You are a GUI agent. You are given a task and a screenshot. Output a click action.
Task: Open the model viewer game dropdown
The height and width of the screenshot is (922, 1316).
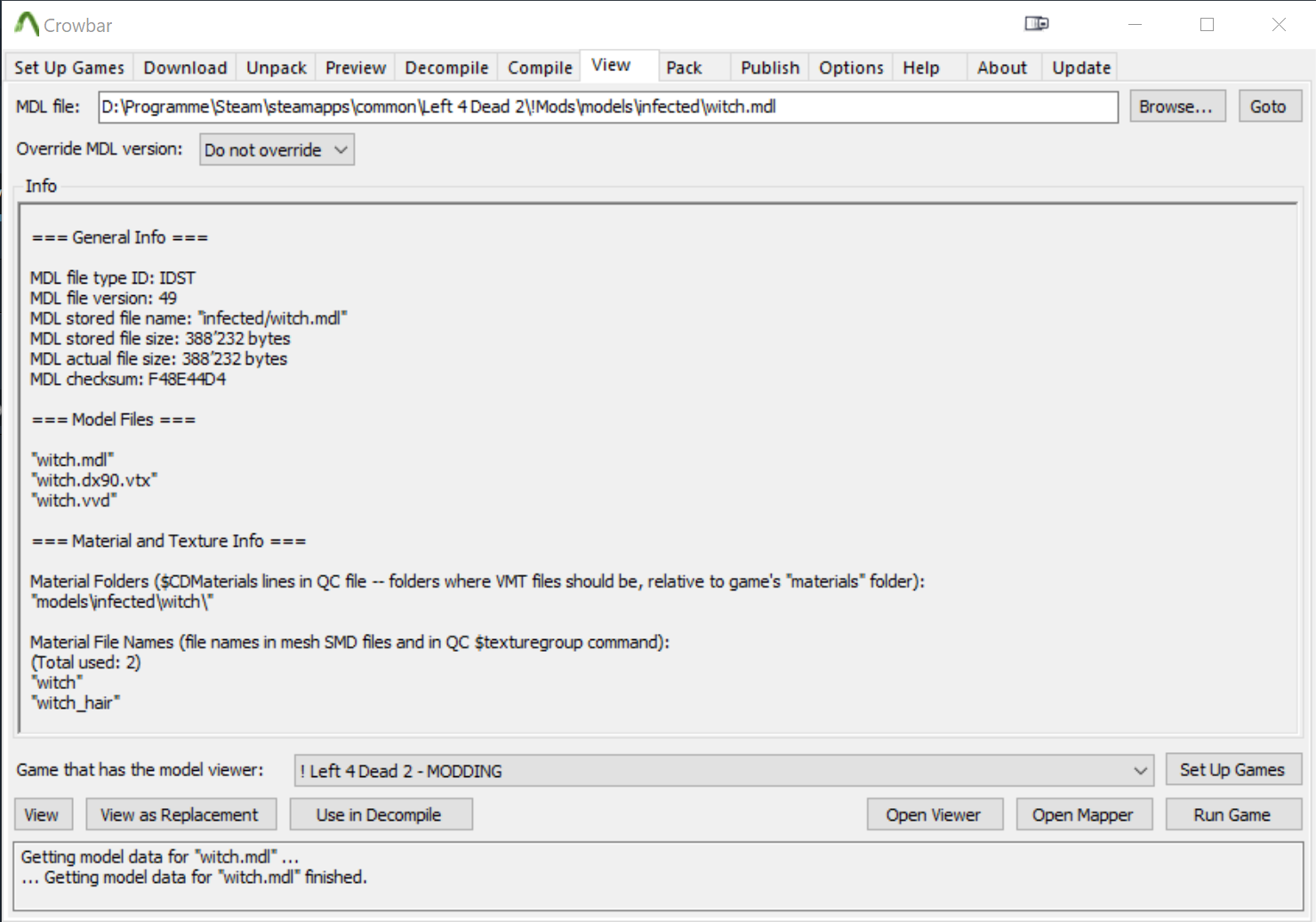[x=724, y=771]
